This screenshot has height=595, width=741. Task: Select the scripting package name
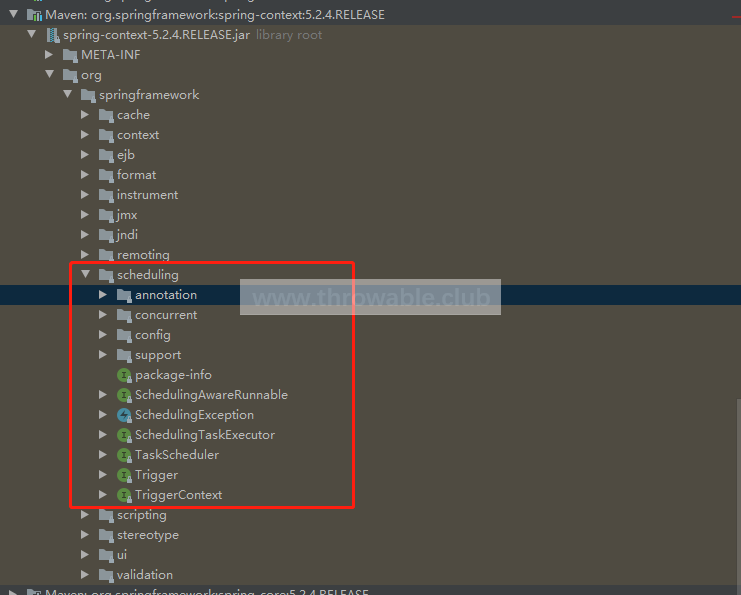click(142, 515)
